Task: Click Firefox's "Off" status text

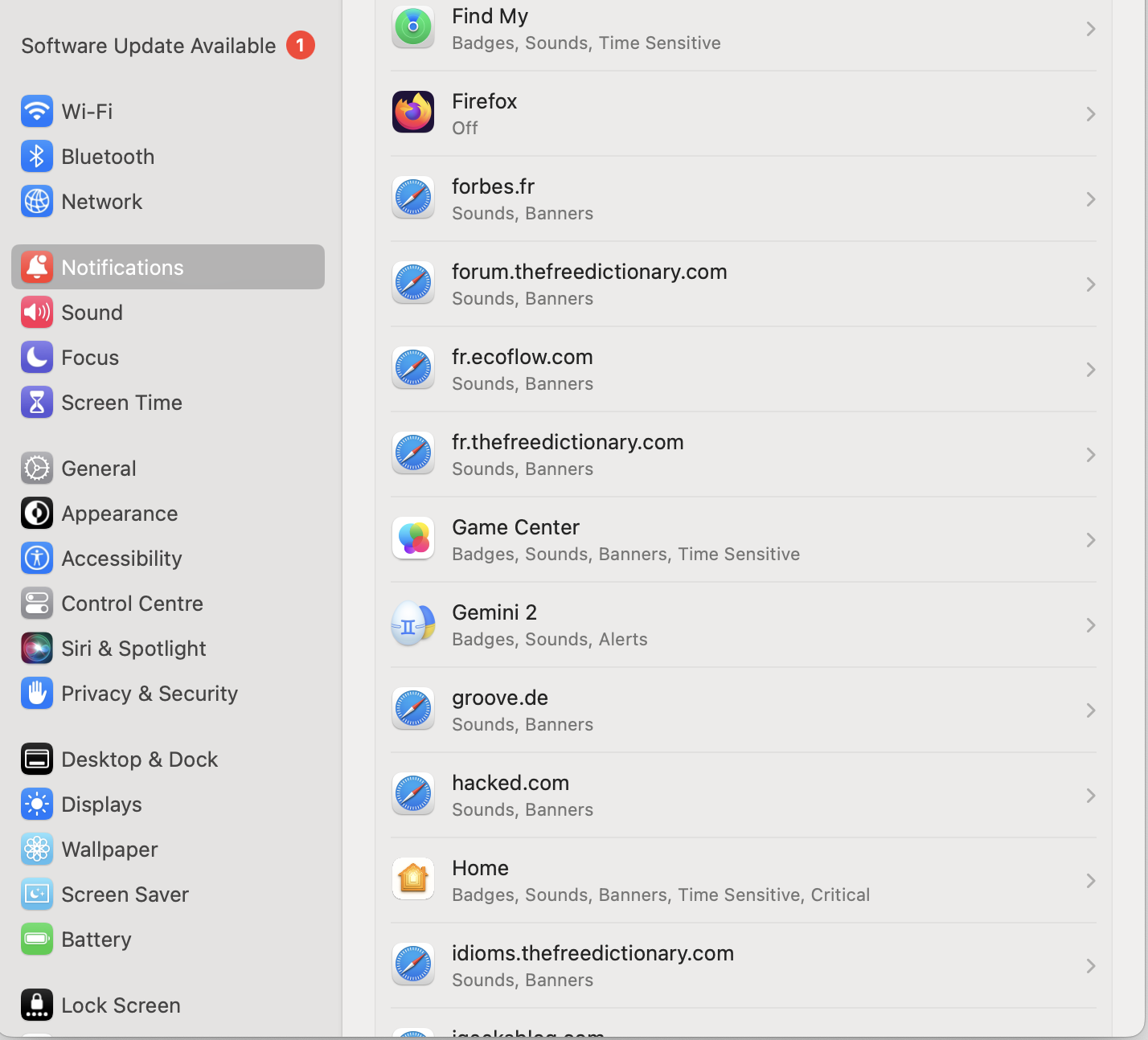Action: coord(465,129)
